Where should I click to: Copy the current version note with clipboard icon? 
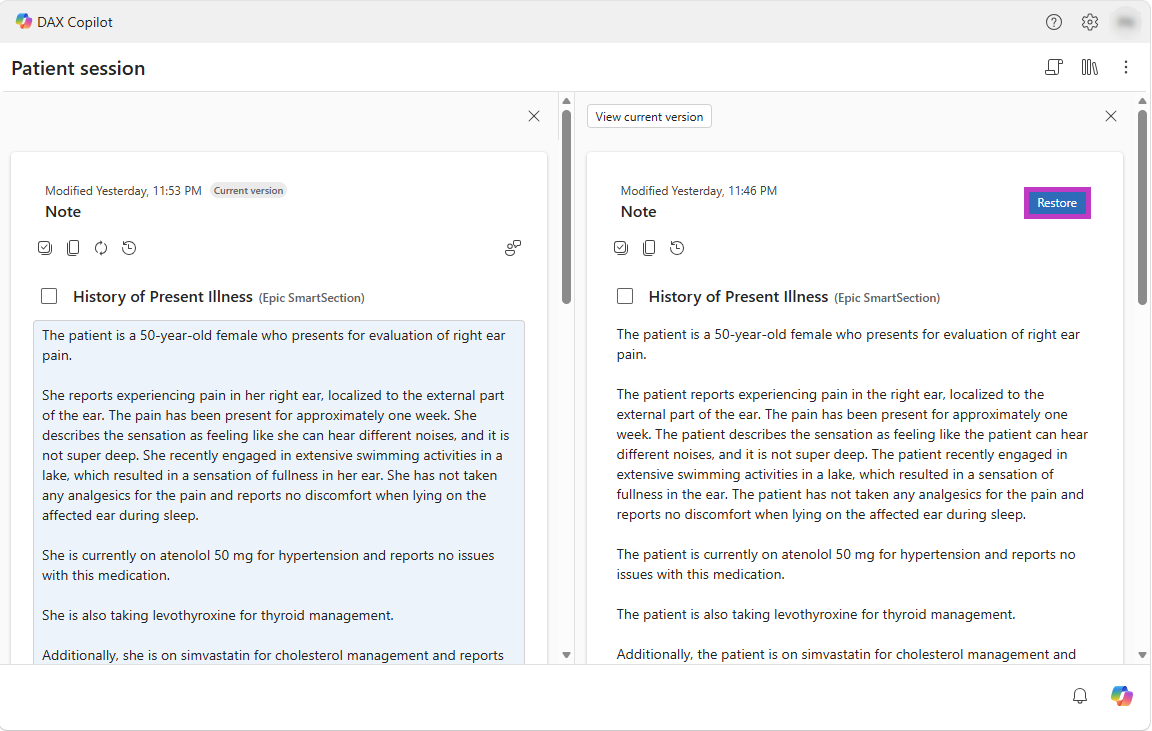tap(73, 248)
